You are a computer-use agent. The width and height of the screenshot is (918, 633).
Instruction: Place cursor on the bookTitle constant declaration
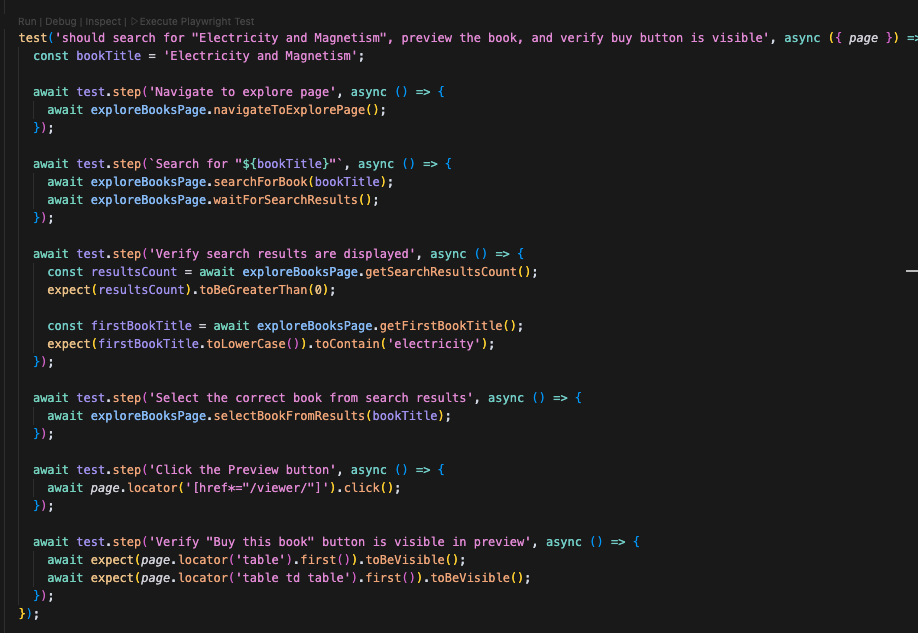coord(108,56)
